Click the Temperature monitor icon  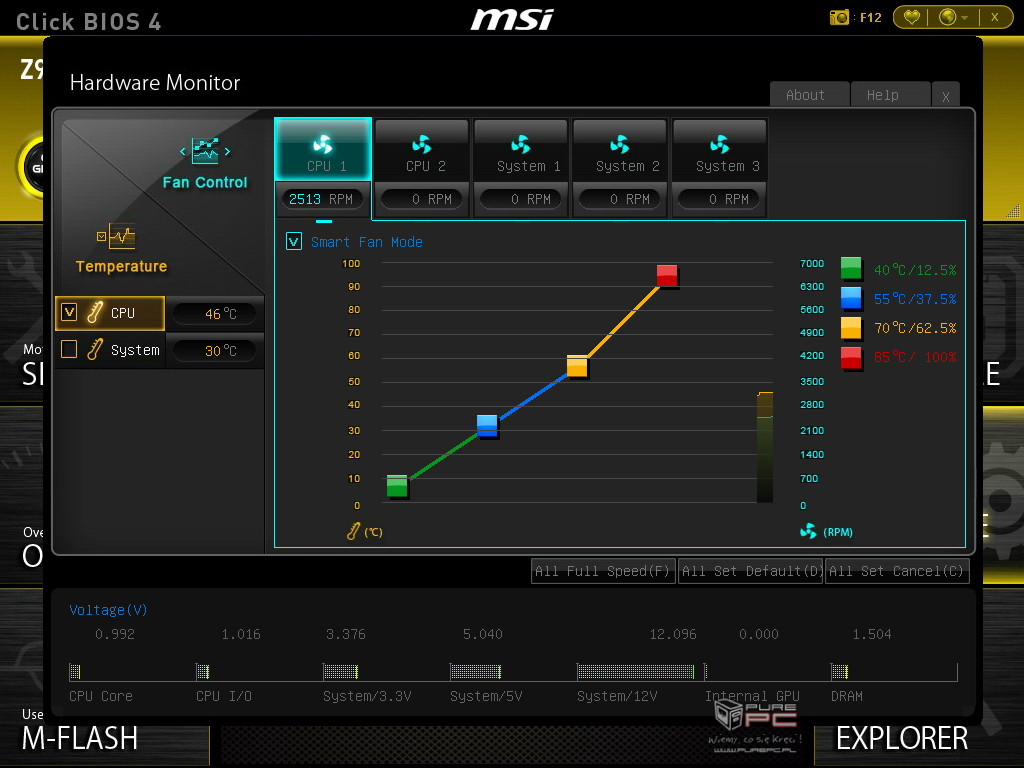coord(122,236)
